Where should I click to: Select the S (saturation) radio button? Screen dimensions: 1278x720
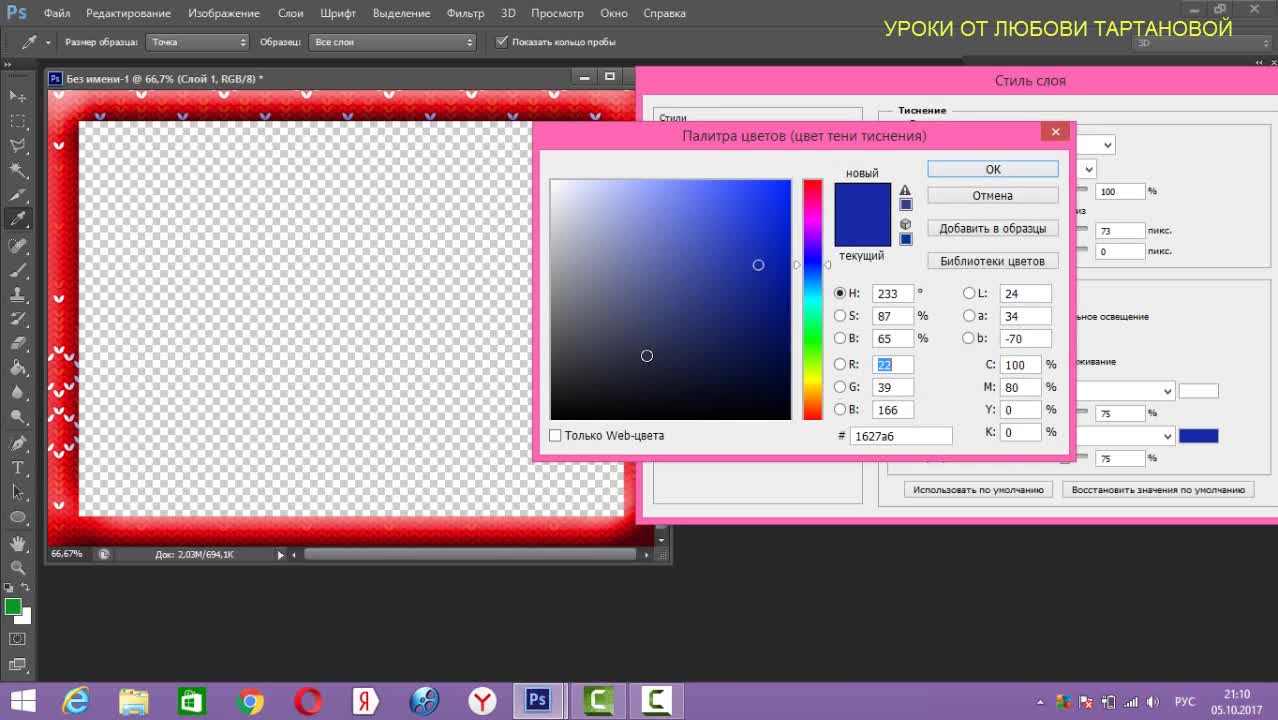[840, 316]
